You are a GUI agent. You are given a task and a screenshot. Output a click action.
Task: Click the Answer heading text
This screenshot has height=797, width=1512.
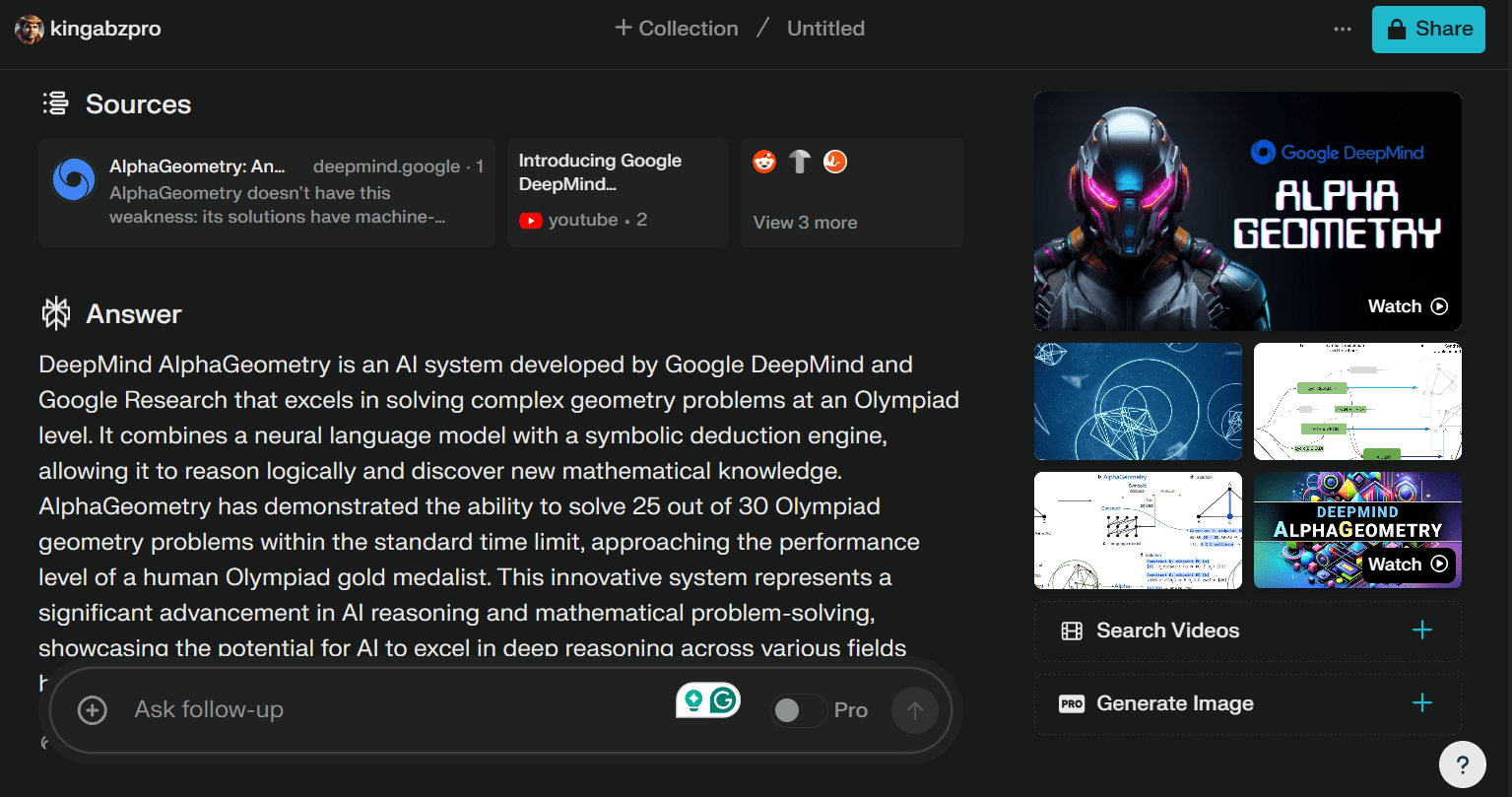(x=134, y=314)
